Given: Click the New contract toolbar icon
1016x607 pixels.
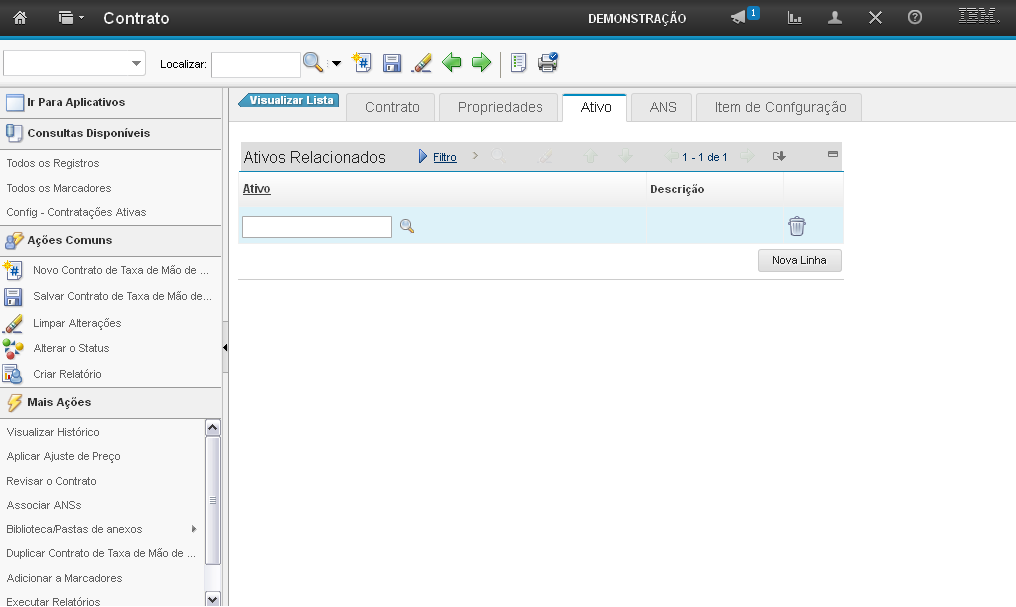Looking at the screenshot, I should coord(362,63).
